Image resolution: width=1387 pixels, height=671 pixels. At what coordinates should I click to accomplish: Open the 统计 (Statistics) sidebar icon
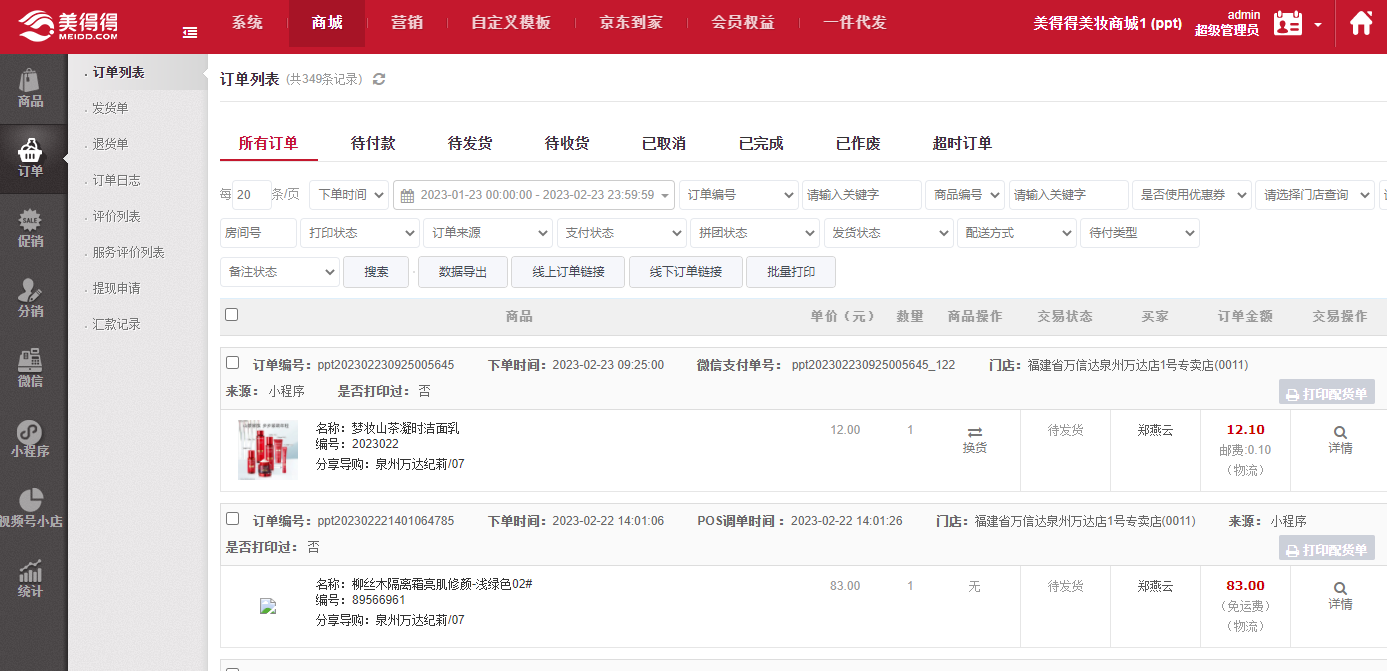[31, 578]
